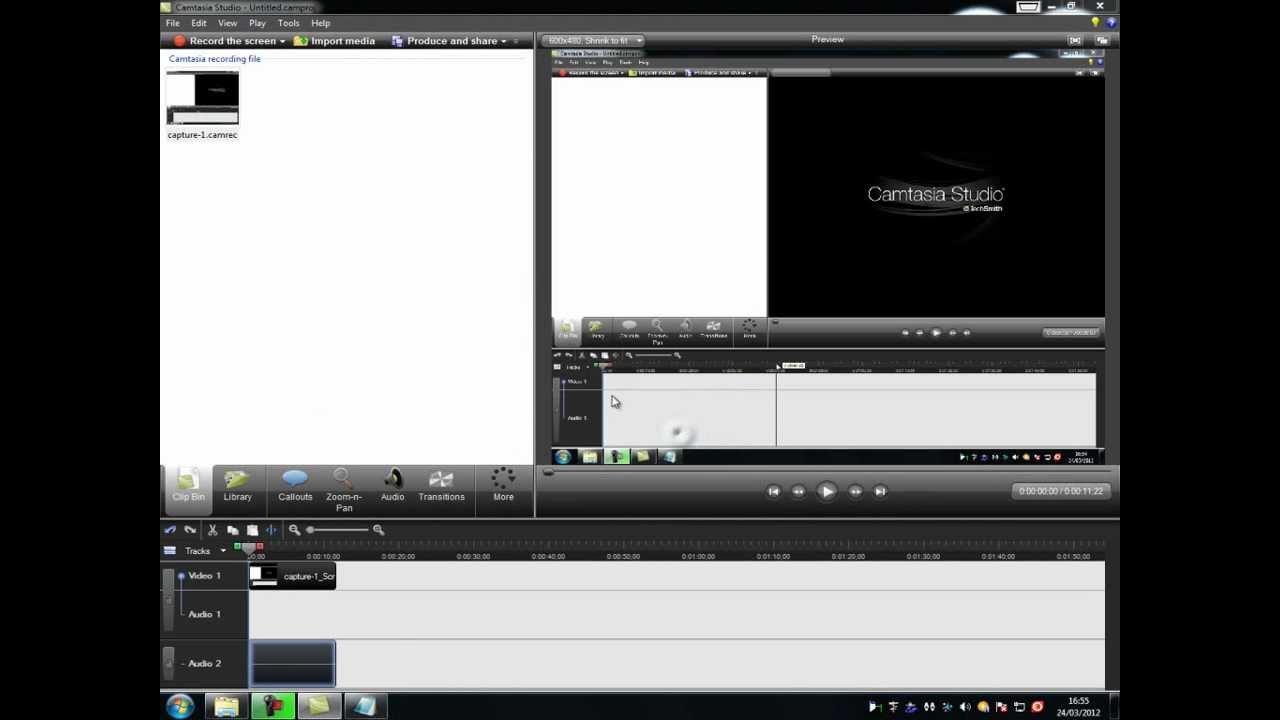Click Produce and share button
Screen dimensions: 1280x720
(x=444, y=41)
